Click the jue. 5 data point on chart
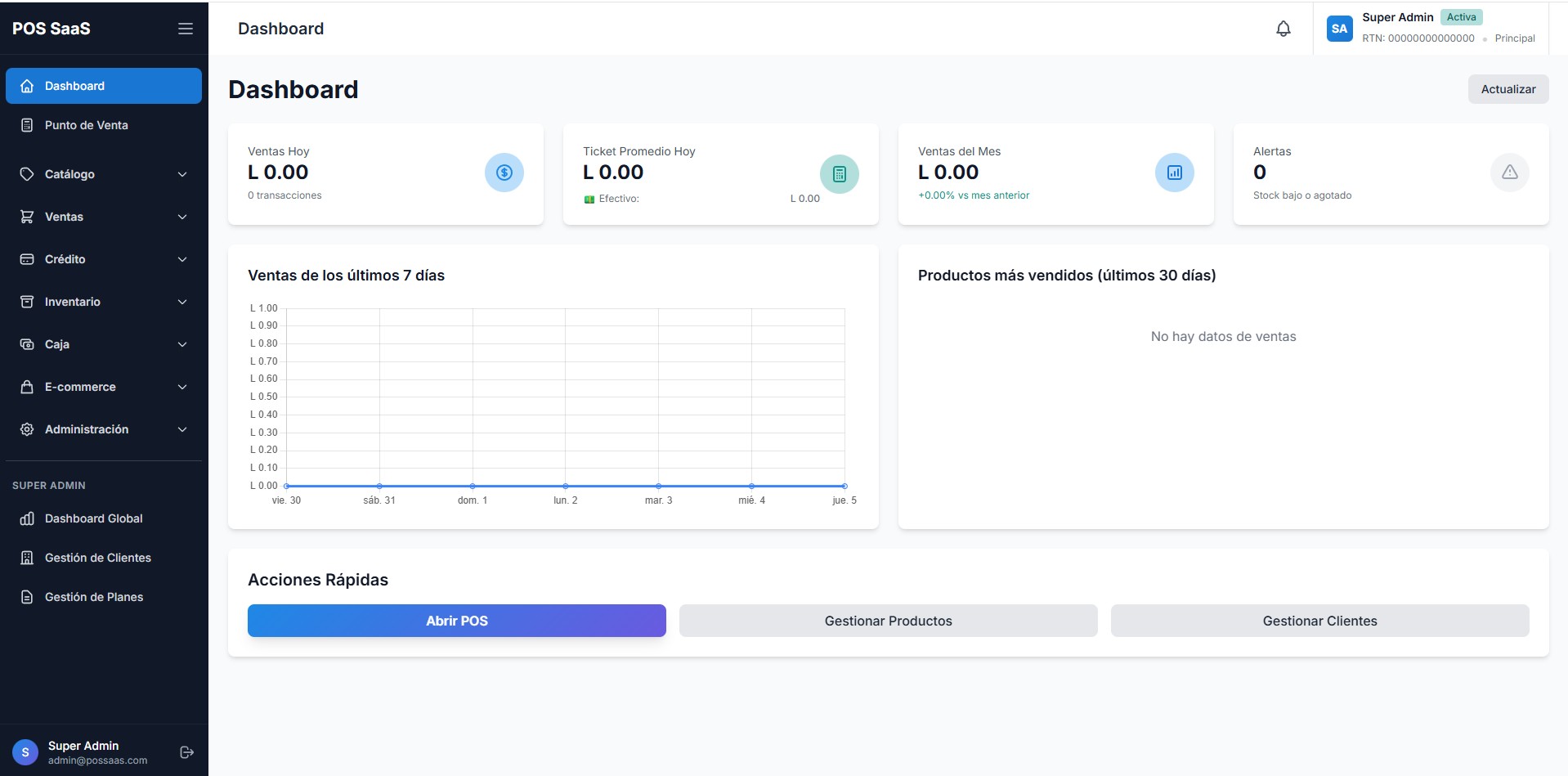The height and width of the screenshot is (776, 1568). (x=844, y=486)
